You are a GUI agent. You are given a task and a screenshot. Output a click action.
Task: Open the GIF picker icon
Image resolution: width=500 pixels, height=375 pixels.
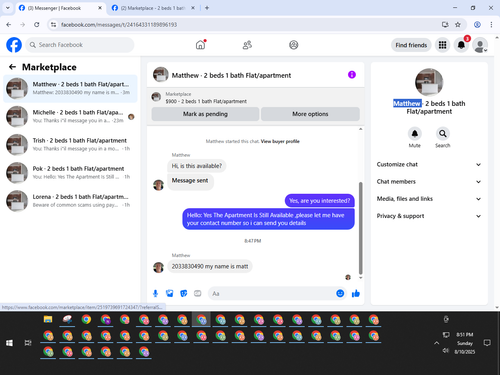point(198,293)
